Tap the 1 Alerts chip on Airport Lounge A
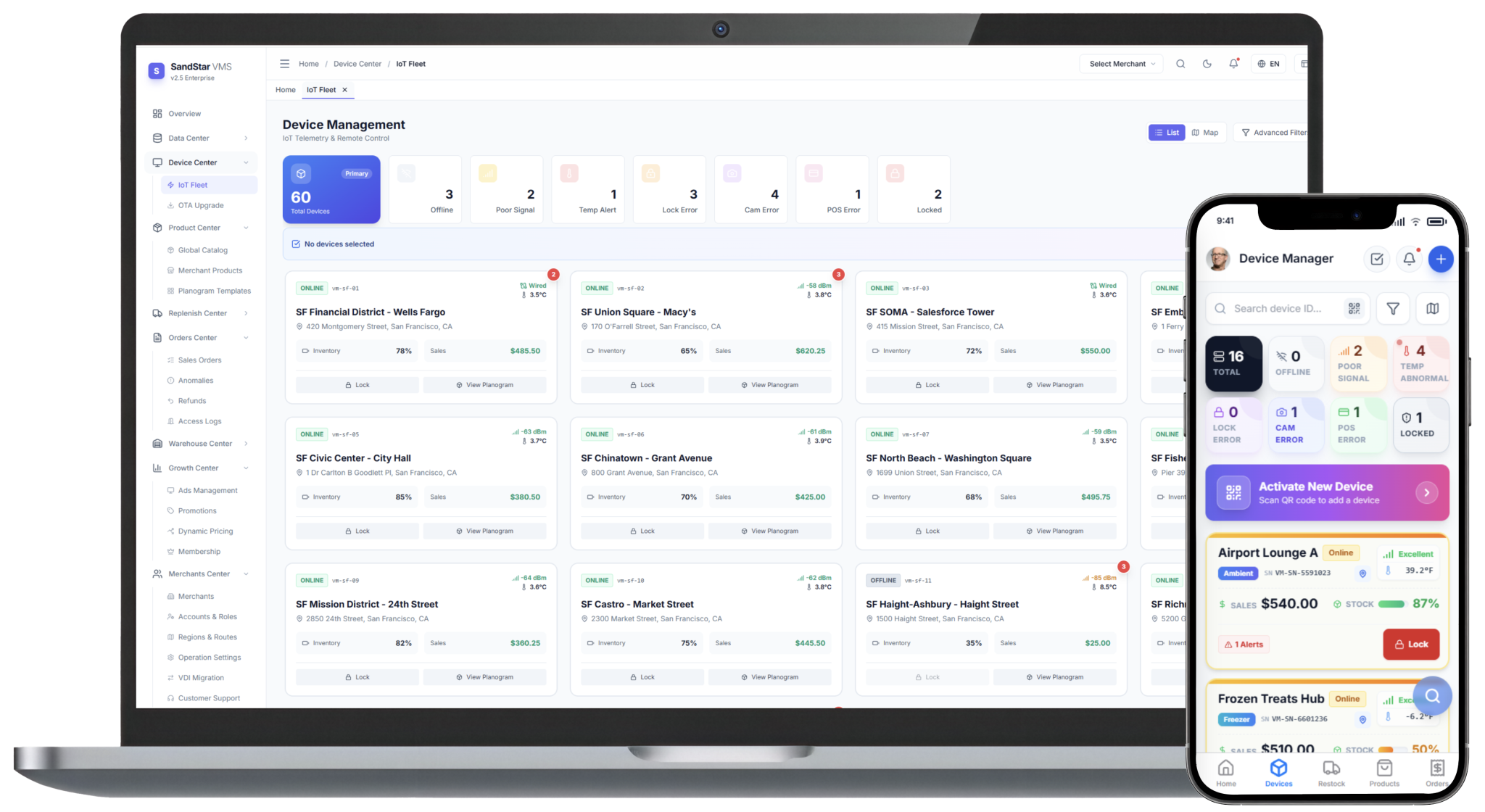The image size is (1485, 812). (x=1244, y=645)
